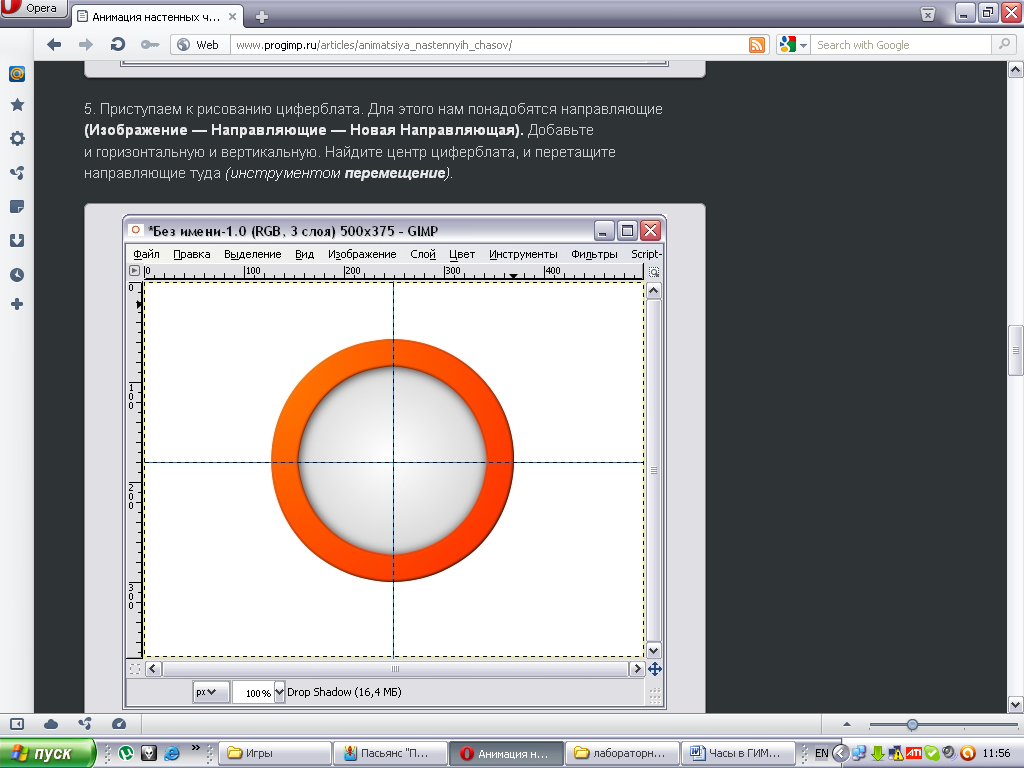Launch uTorrent from quick launch
Image resolution: width=1024 pixels, height=768 pixels.
(x=126, y=753)
